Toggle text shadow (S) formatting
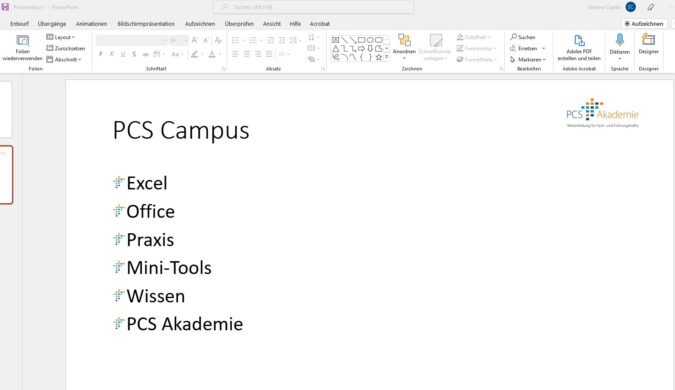 click(x=134, y=54)
